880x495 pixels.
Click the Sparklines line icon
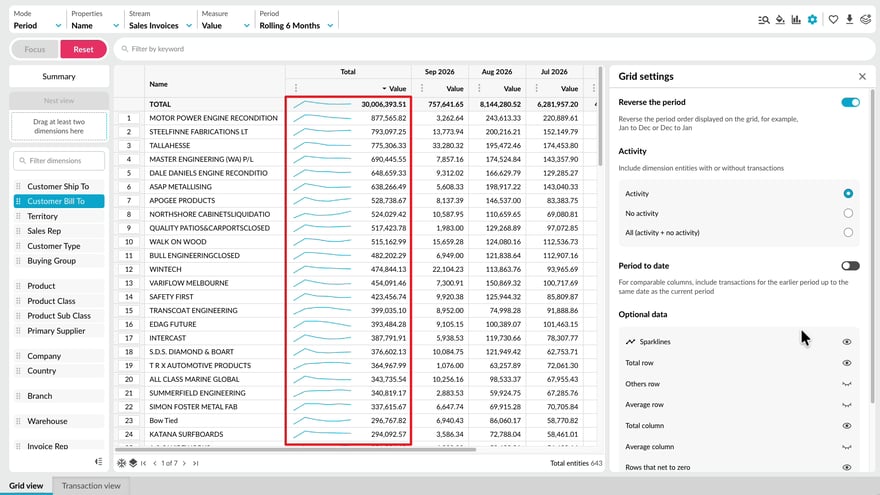[x=630, y=341]
